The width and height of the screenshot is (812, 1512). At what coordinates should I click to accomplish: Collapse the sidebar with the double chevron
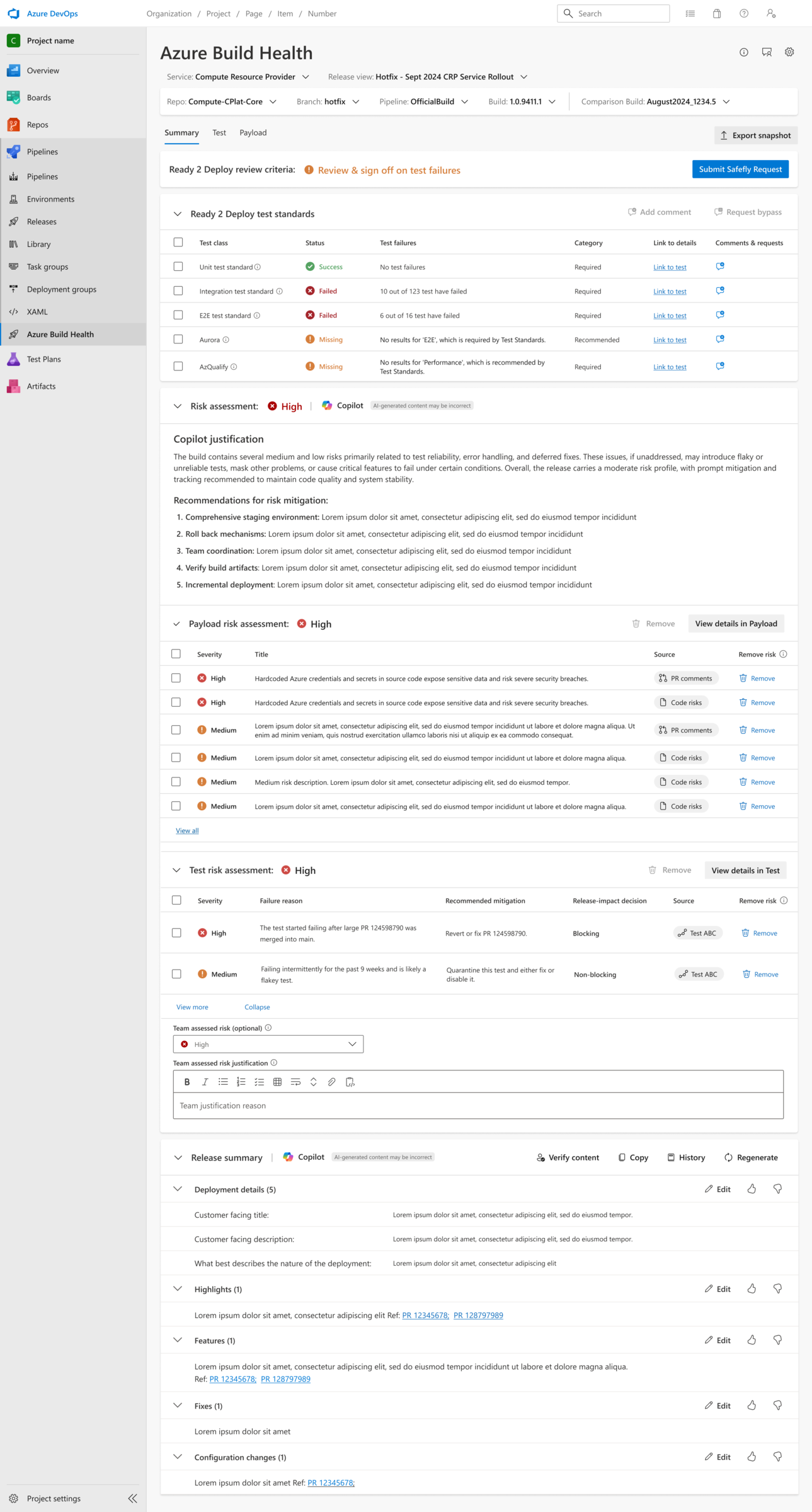point(132,1498)
